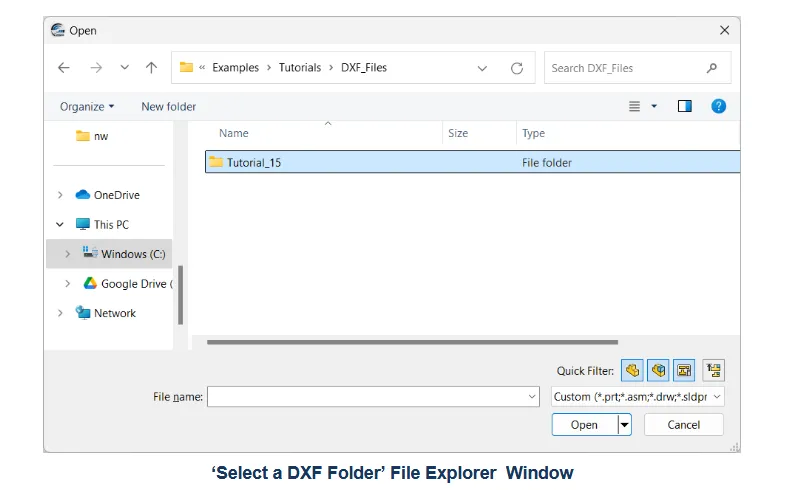Go back with the left arrow
801x490 pixels.
tap(64, 67)
